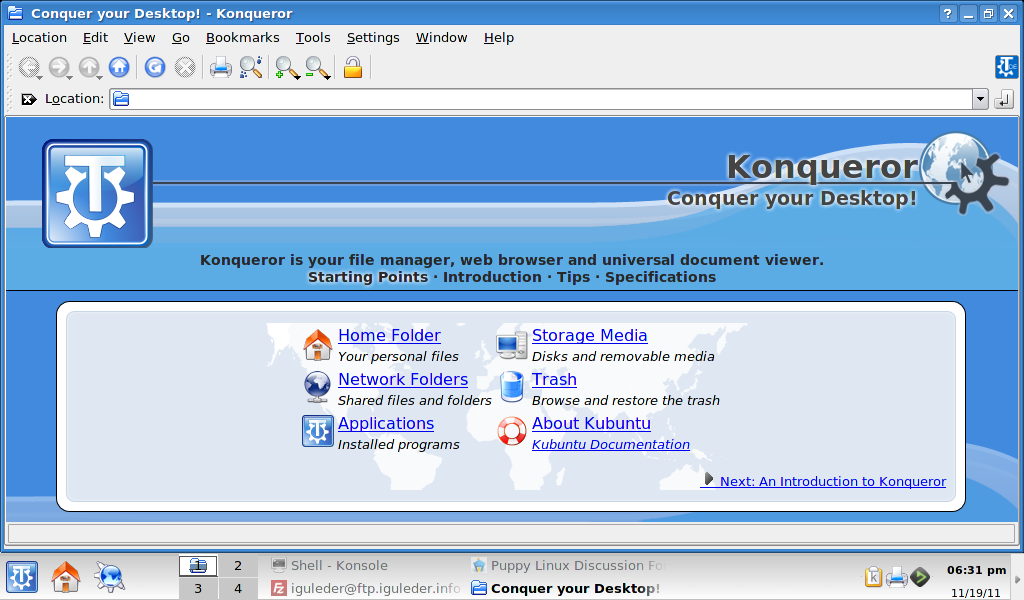The image size is (1024, 600).
Task: Zoom out using the magnifier minus icon
Action: [317, 67]
